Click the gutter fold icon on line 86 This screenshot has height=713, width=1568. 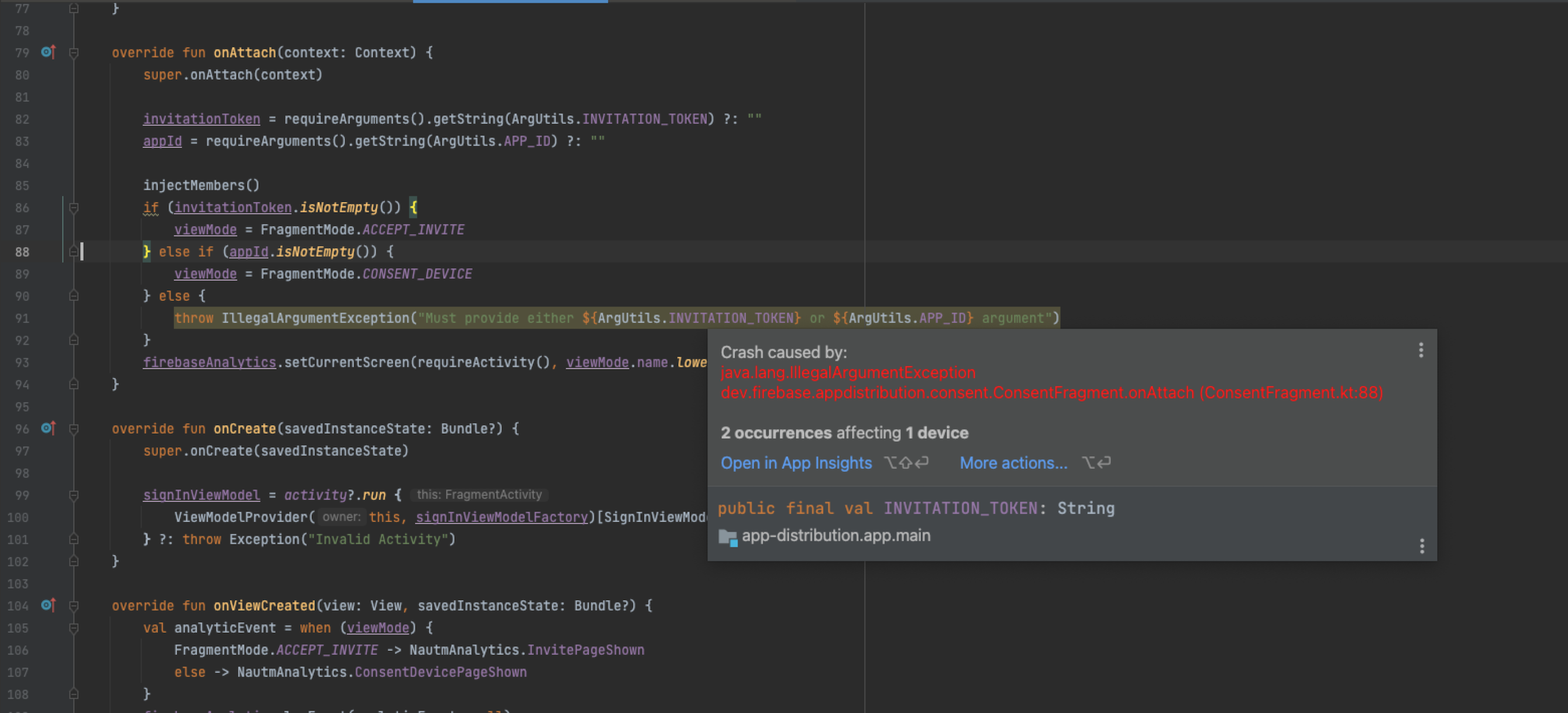click(x=74, y=207)
